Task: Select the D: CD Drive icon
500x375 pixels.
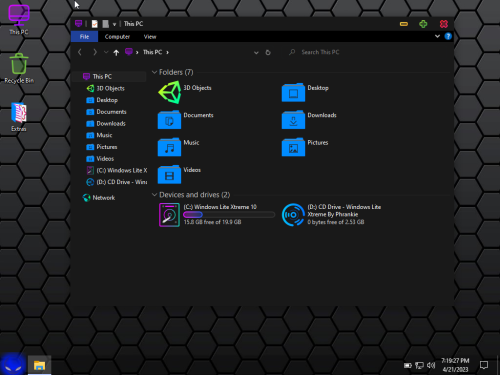Action: click(293, 215)
